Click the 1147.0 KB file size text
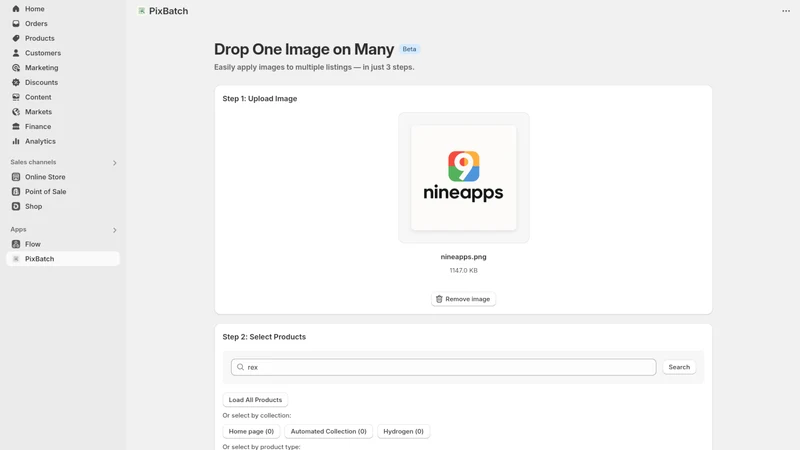This screenshot has width=800, height=450. [x=463, y=270]
